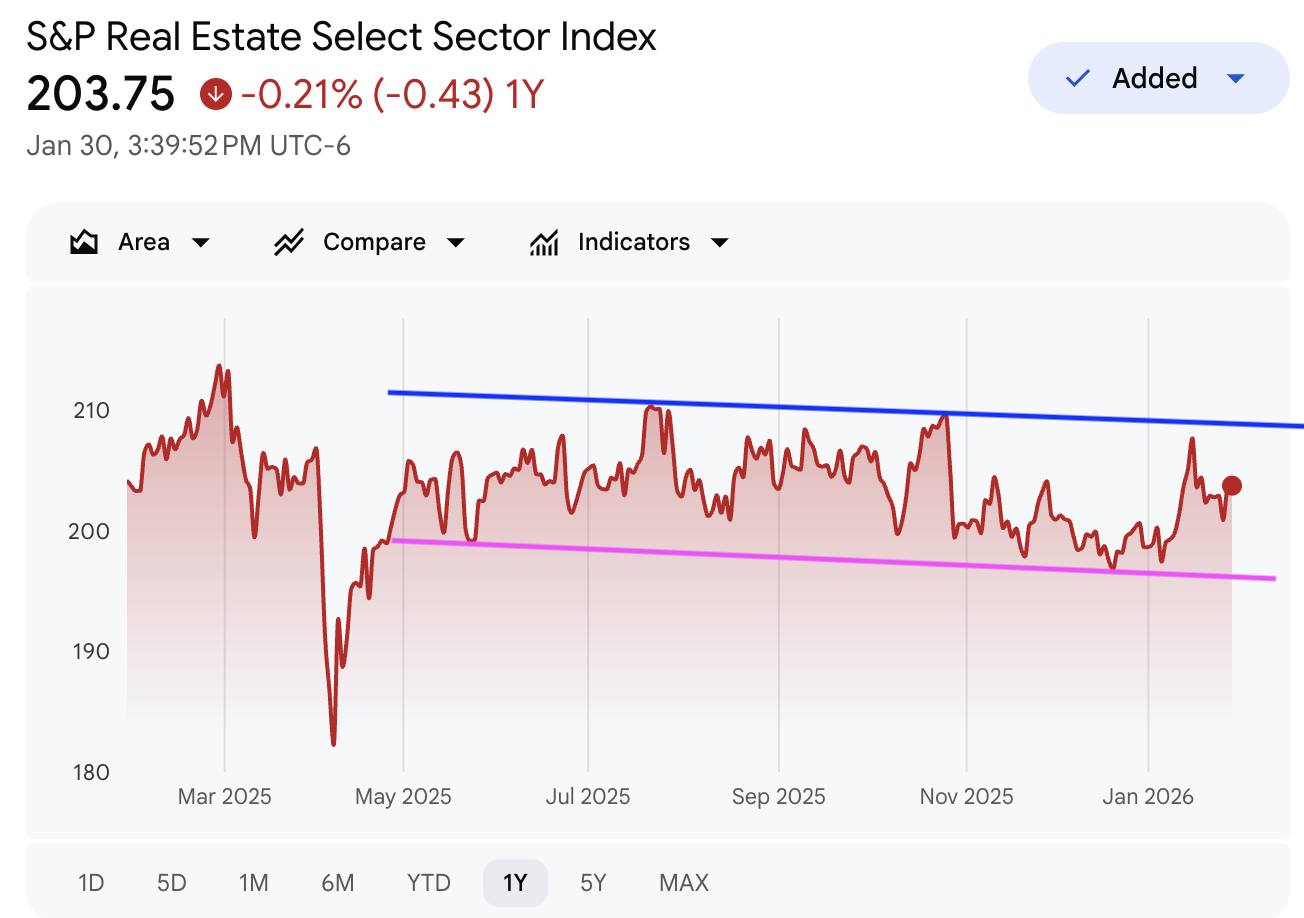This screenshot has width=1304, height=918.
Task: Click the active 1Y range tab
Action: coord(515,883)
